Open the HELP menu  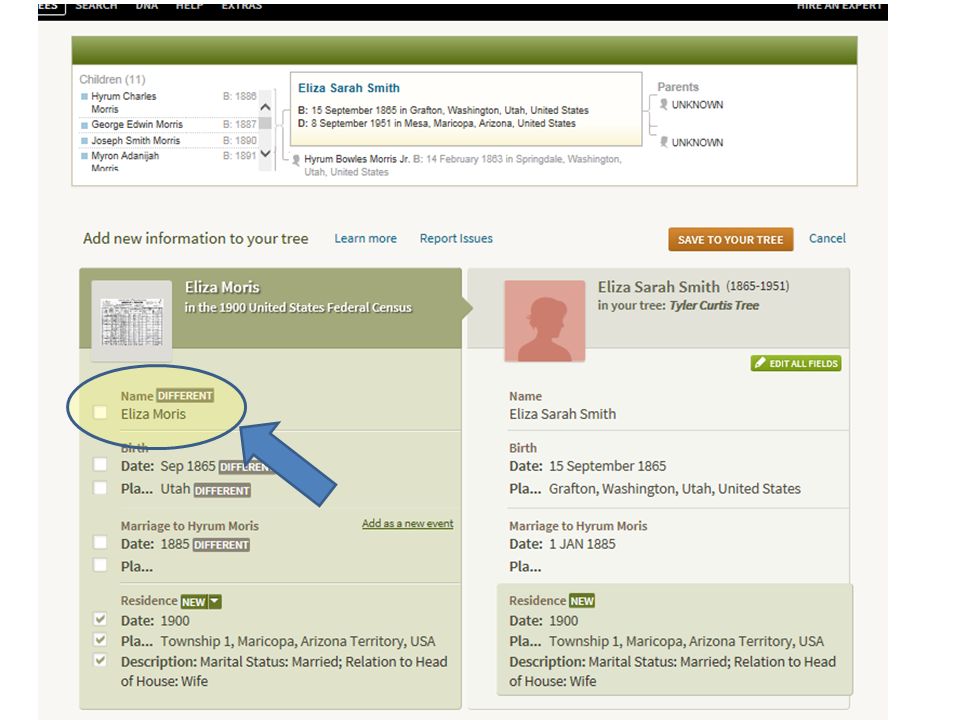coord(189,6)
